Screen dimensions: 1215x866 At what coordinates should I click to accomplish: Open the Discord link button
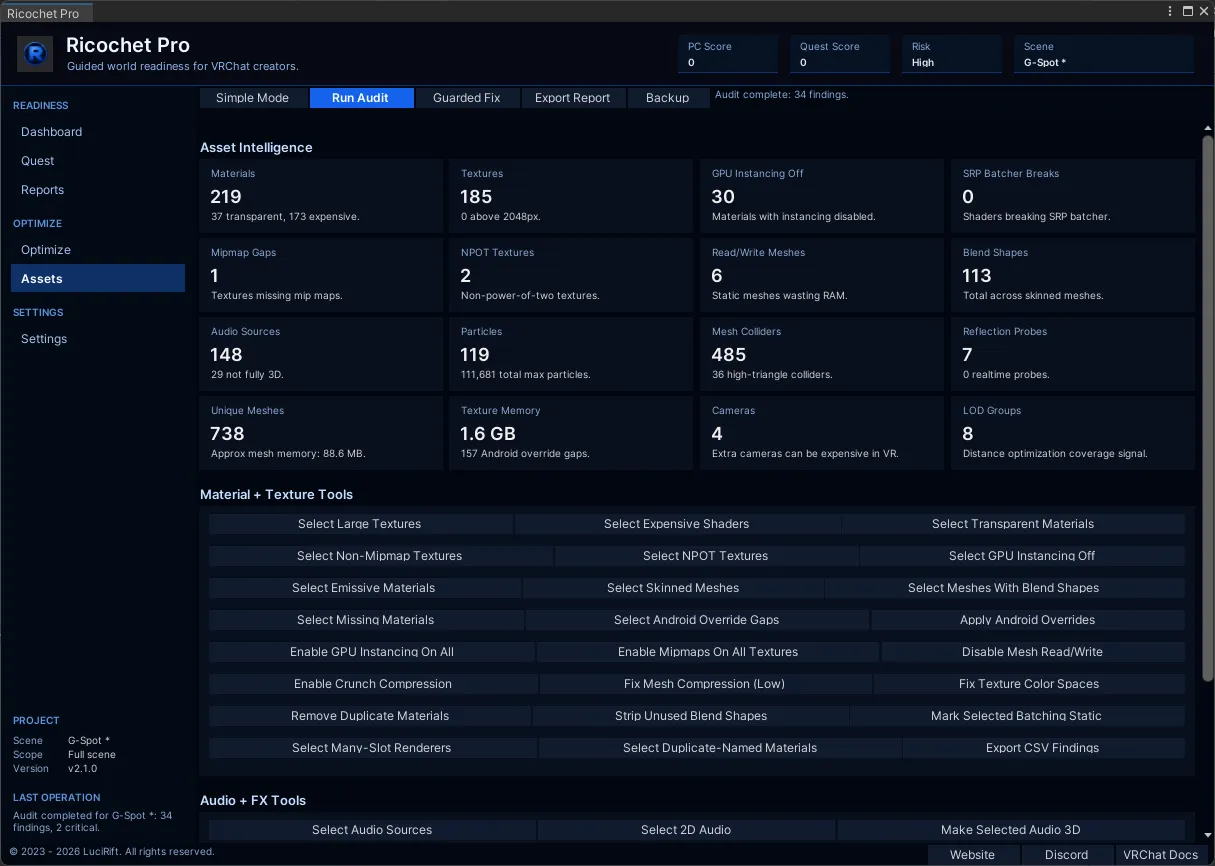pyautogui.click(x=1066, y=855)
